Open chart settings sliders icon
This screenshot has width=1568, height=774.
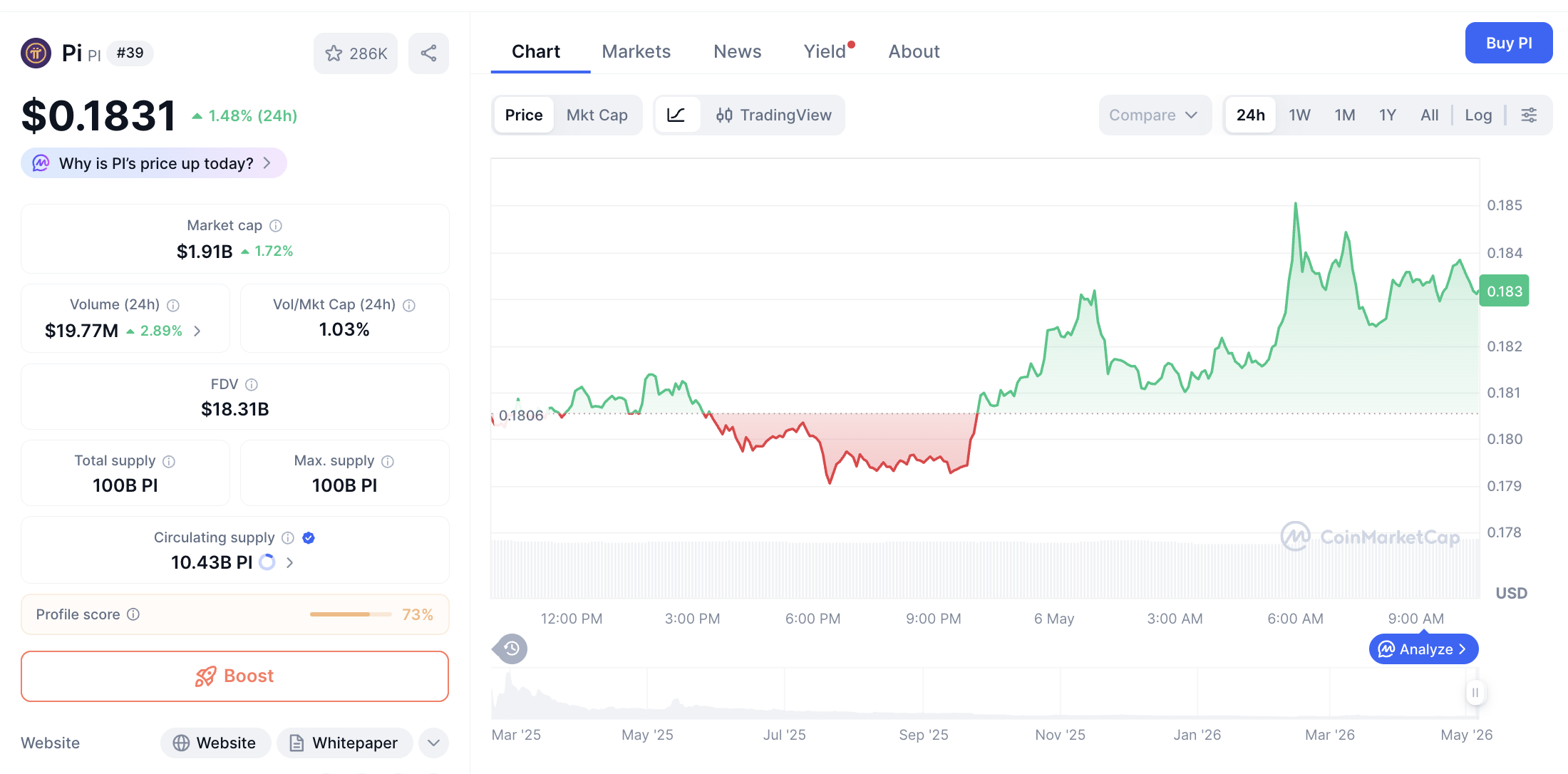click(x=1529, y=115)
